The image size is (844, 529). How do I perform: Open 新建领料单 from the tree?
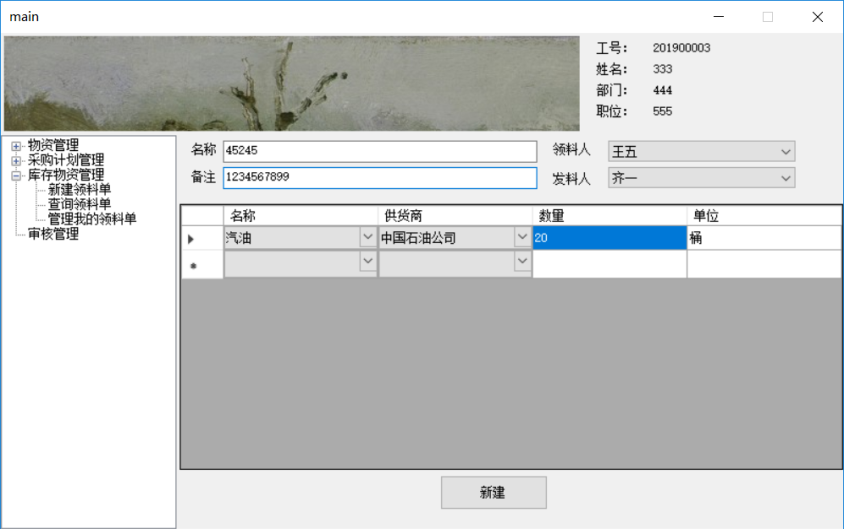pos(79,189)
